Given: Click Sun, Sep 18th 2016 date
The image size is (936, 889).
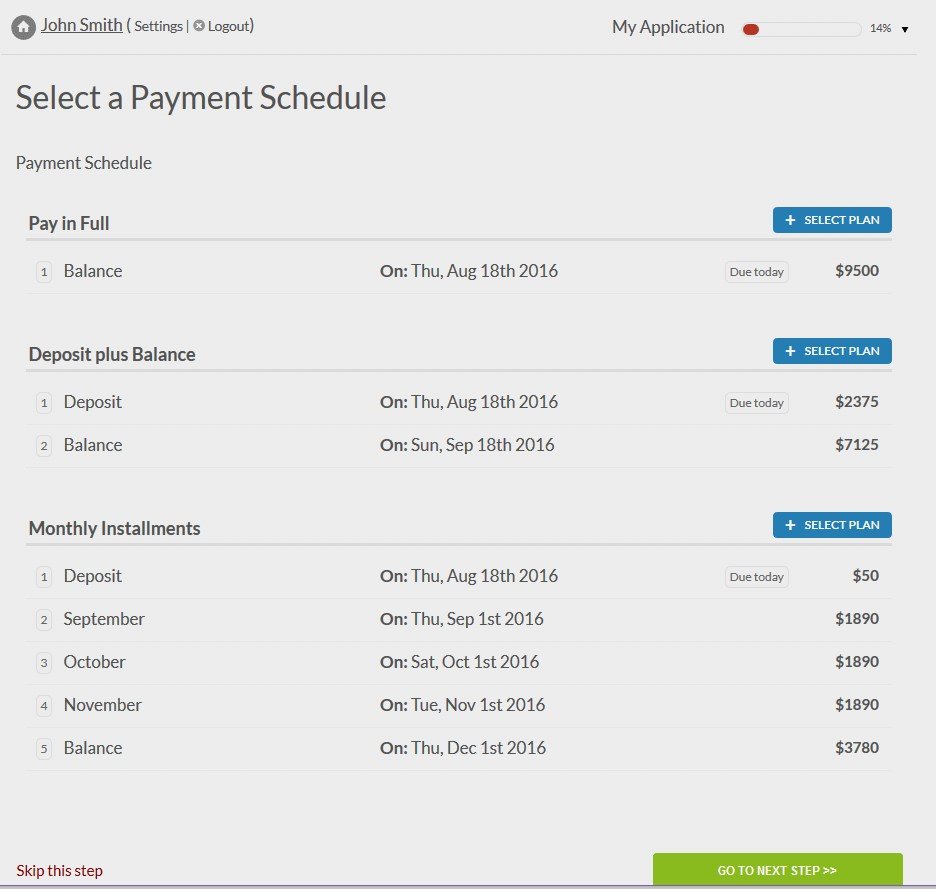Looking at the screenshot, I should point(482,445).
